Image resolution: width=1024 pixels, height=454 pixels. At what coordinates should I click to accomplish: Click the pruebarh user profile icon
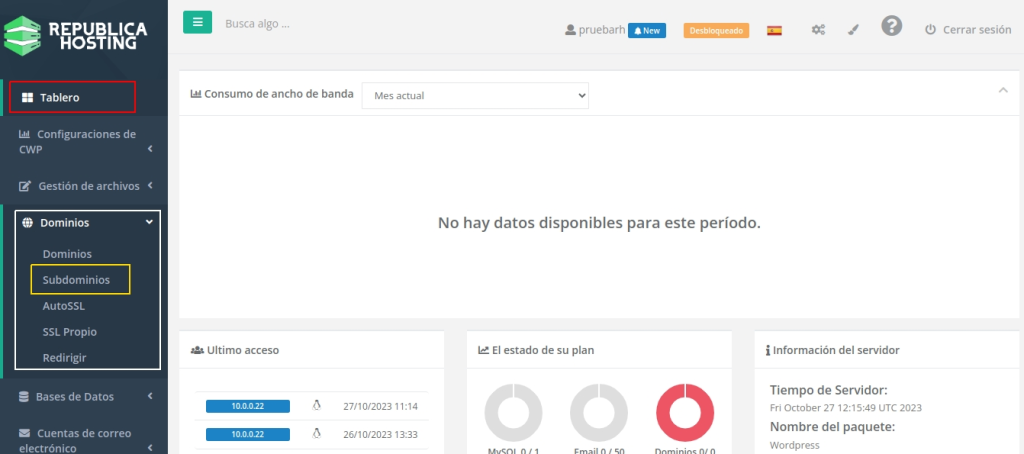[571, 30]
